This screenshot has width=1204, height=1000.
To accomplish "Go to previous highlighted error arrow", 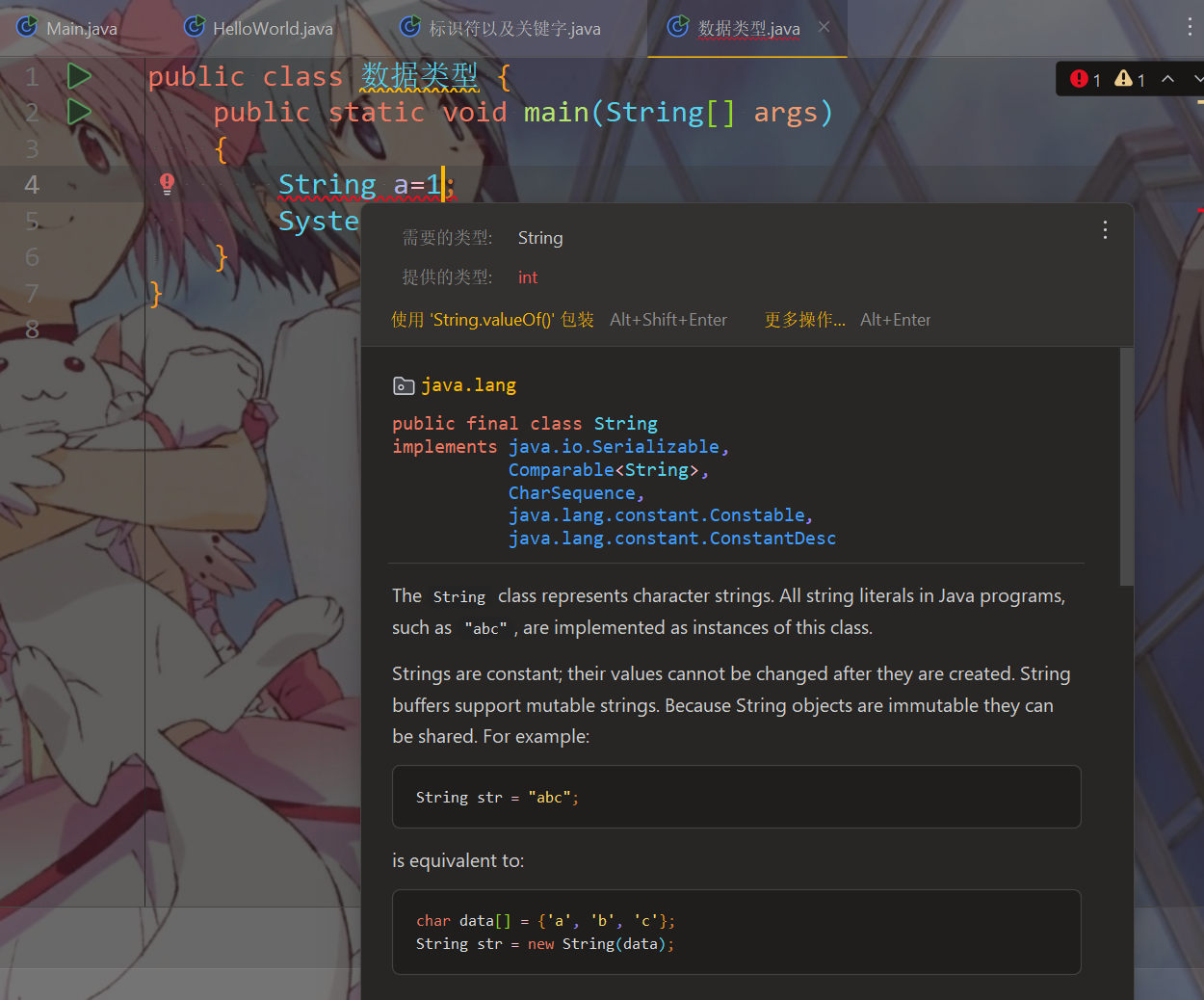I will coord(1167,79).
